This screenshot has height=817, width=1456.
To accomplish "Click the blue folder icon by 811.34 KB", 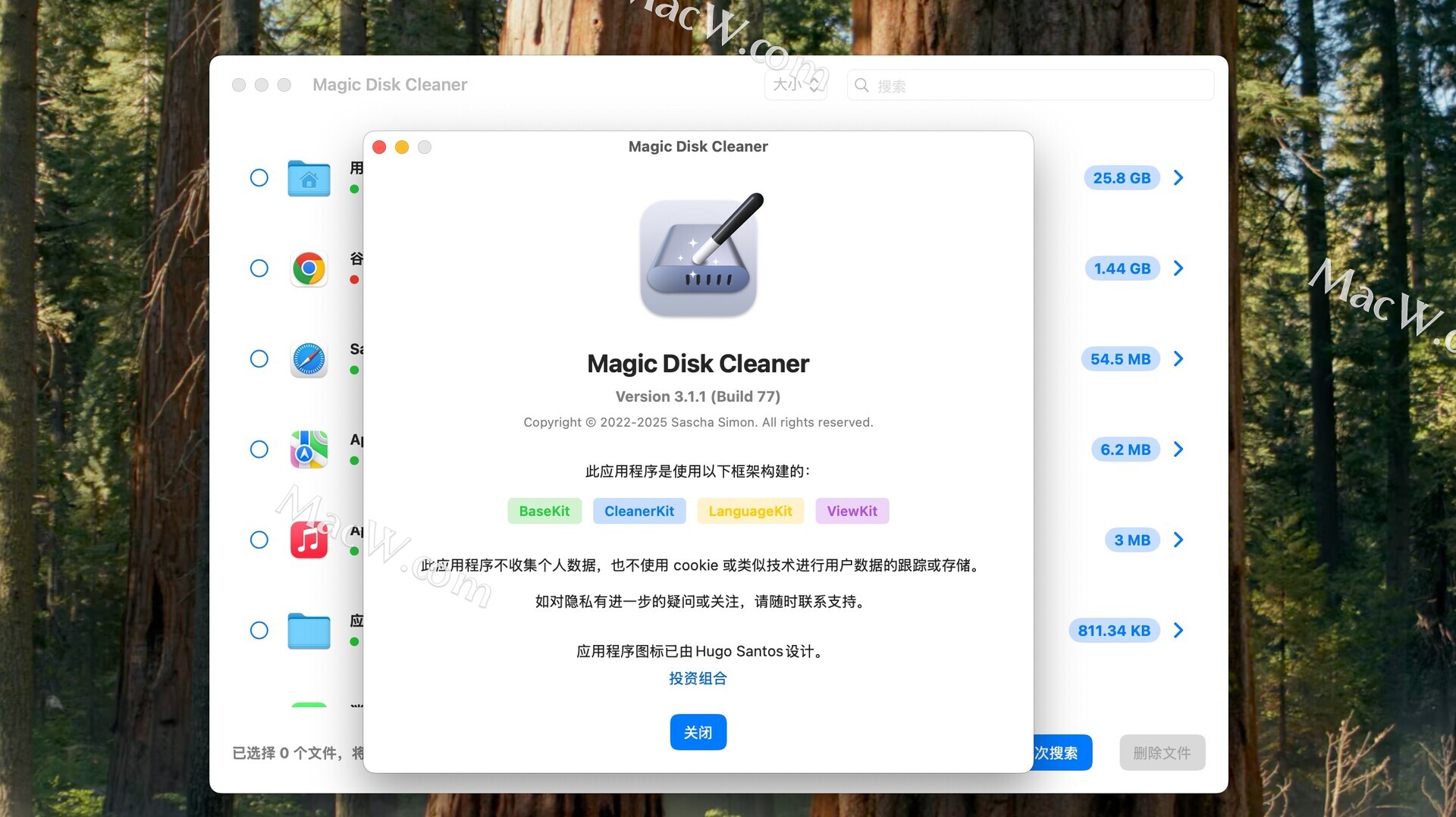I will click(x=309, y=631).
